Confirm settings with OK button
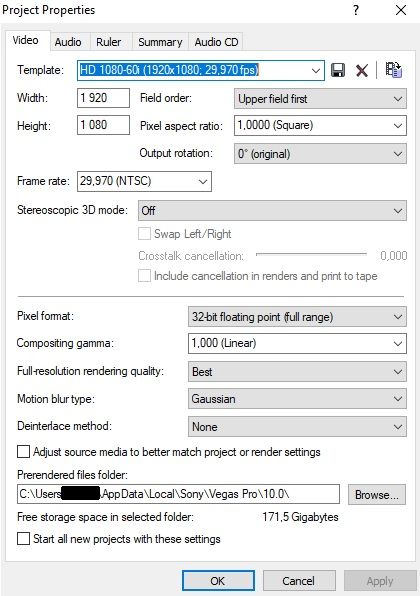This screenshot has height=596, width=420. [218, 581]
